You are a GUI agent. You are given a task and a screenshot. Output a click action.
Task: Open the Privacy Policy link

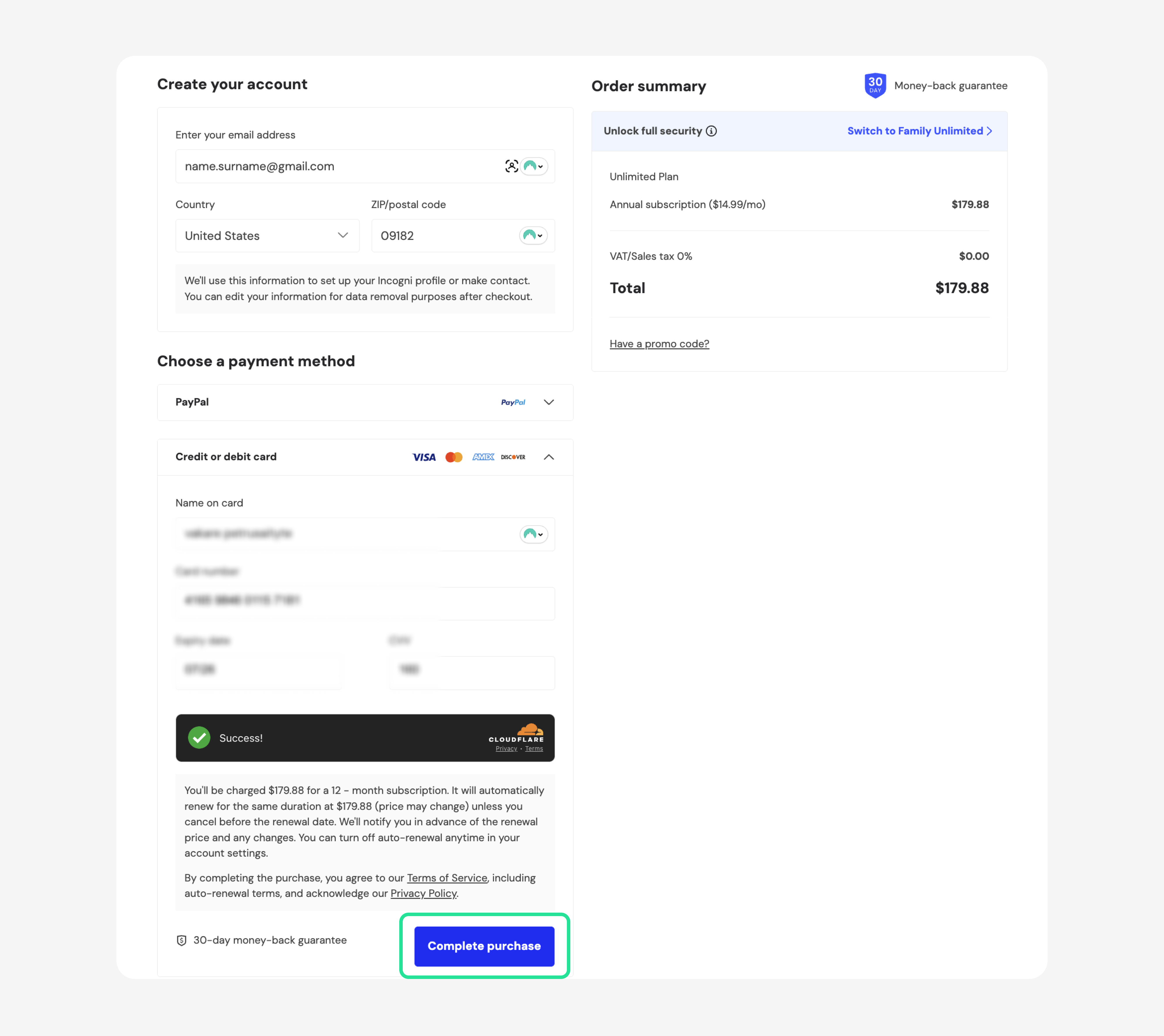[x=423, y=894]
